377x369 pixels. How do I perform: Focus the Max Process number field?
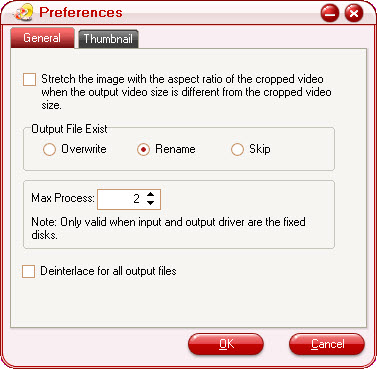tap(129, 199)
